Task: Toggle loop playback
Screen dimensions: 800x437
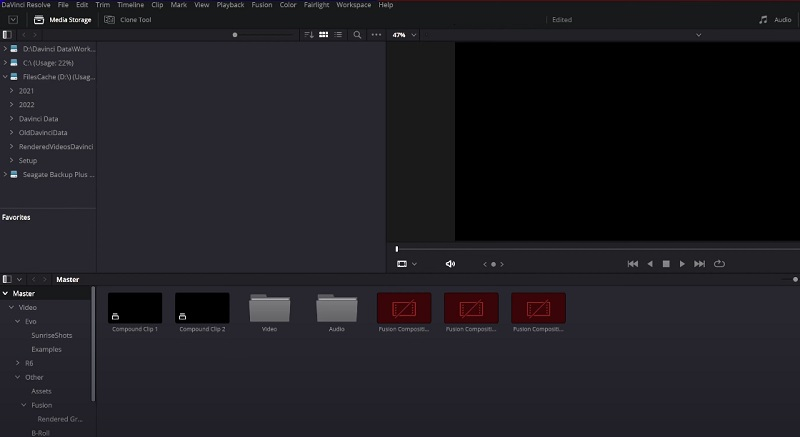Action: 719,264
